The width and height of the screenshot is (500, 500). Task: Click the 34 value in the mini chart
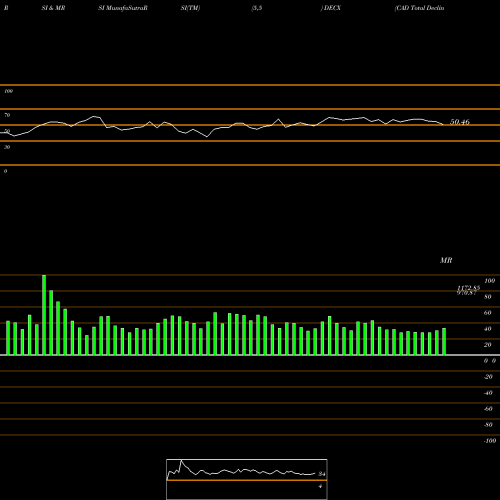click(322, 474)
